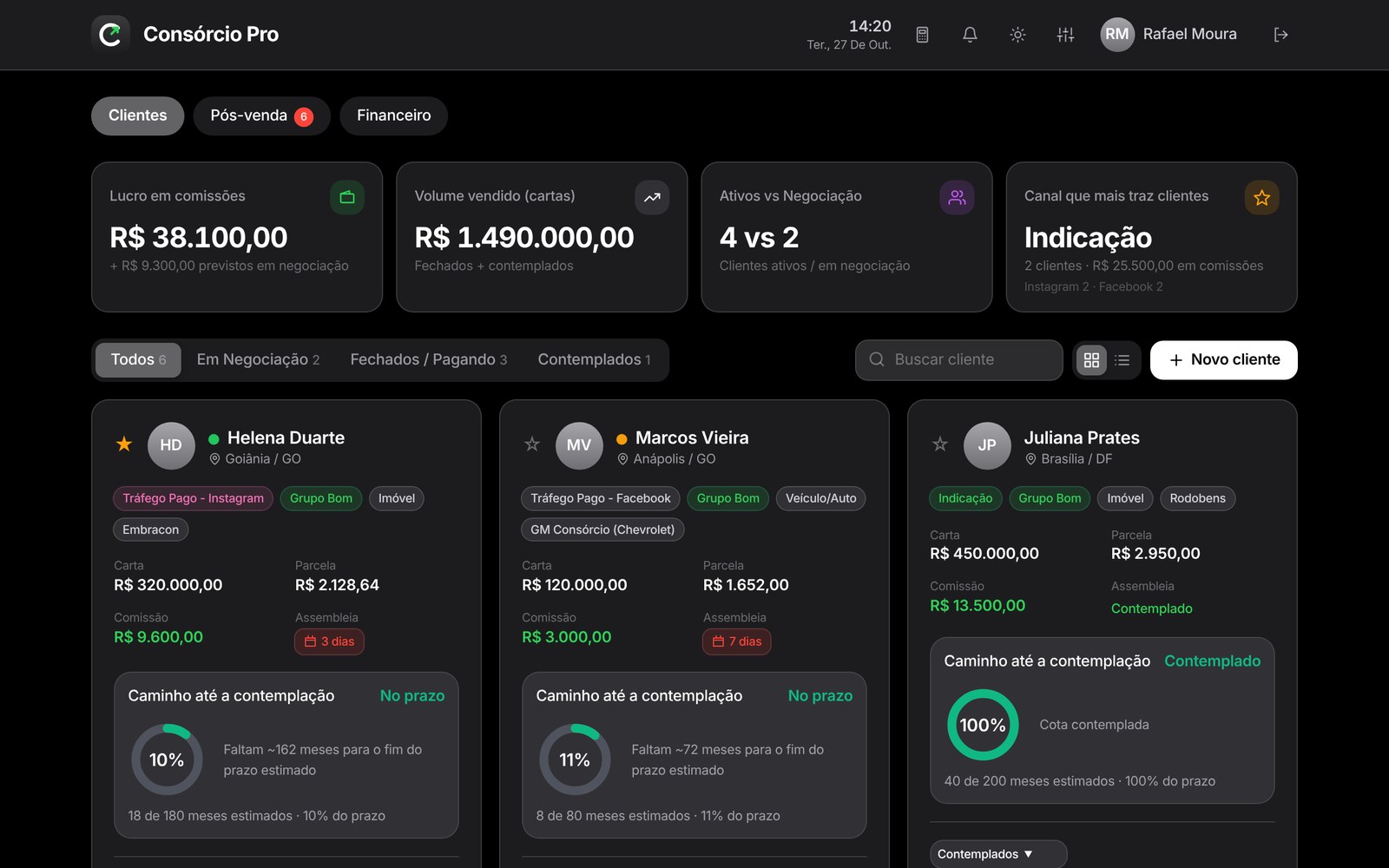Click the Rodobens tag
1389x868 pixels.
click(x=1197, y=498)
